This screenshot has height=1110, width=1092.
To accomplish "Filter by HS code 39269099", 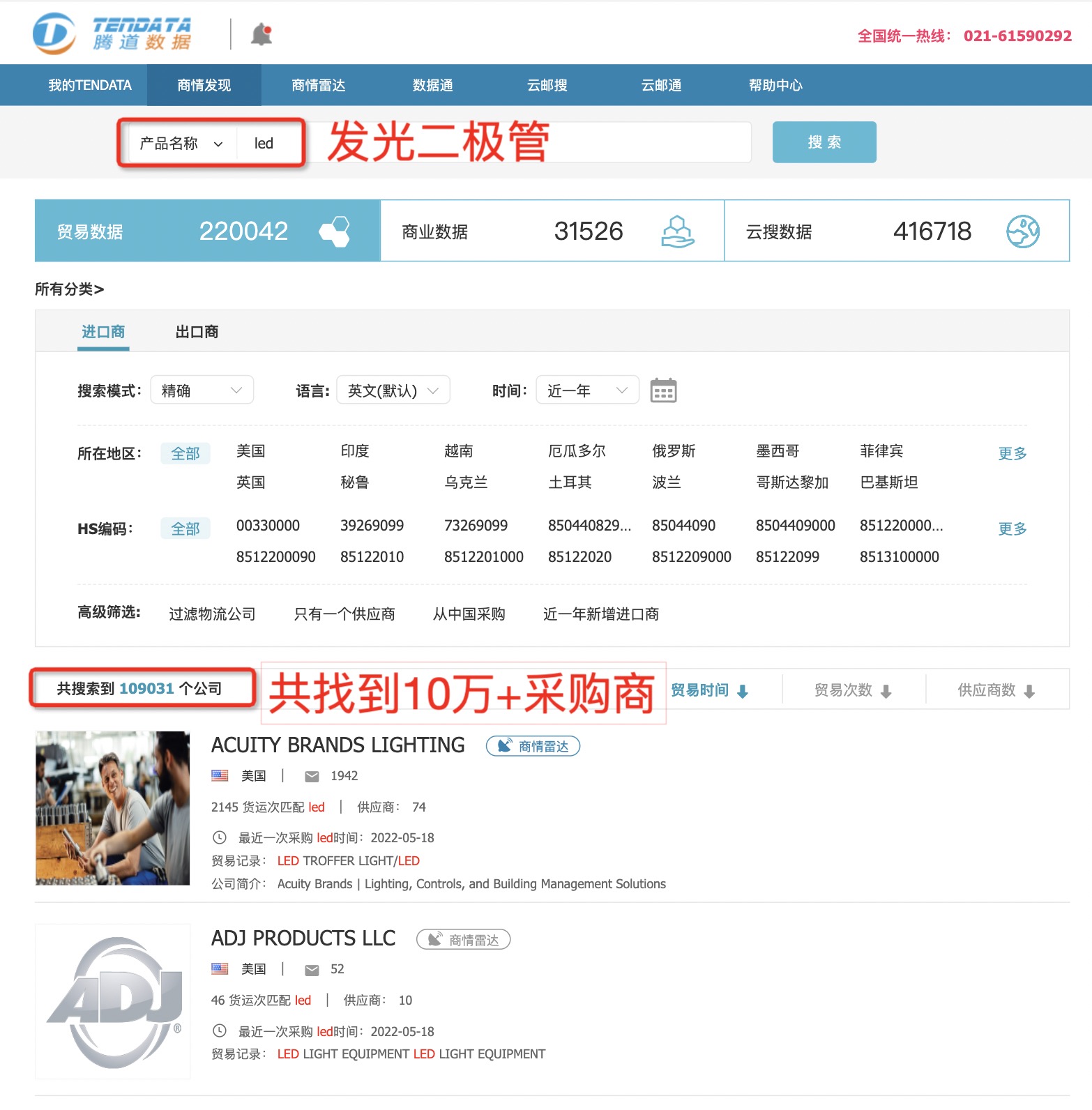I will tap(372, 526).
